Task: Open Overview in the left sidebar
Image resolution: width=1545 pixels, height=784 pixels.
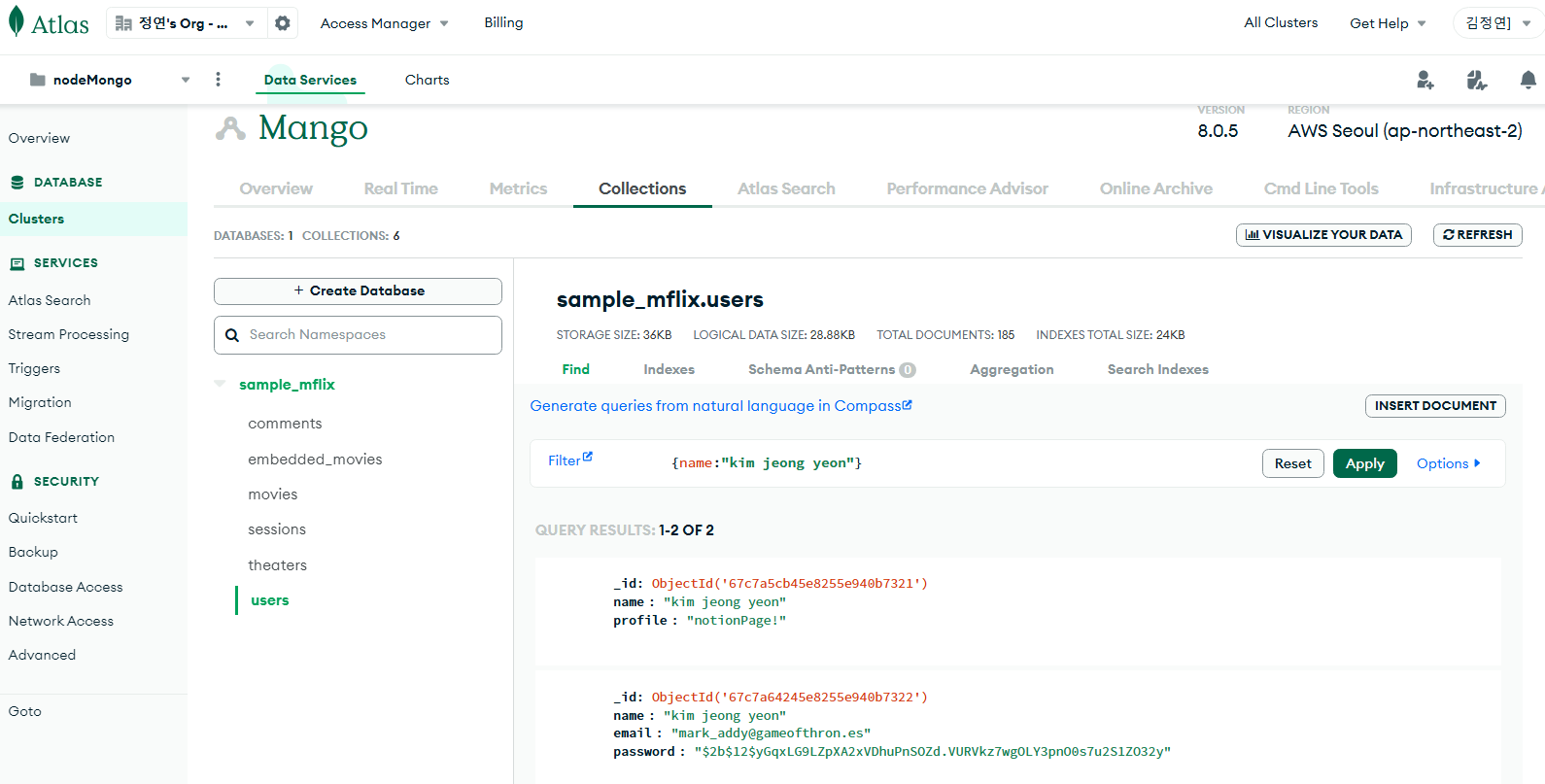Action: pos(39,138)
